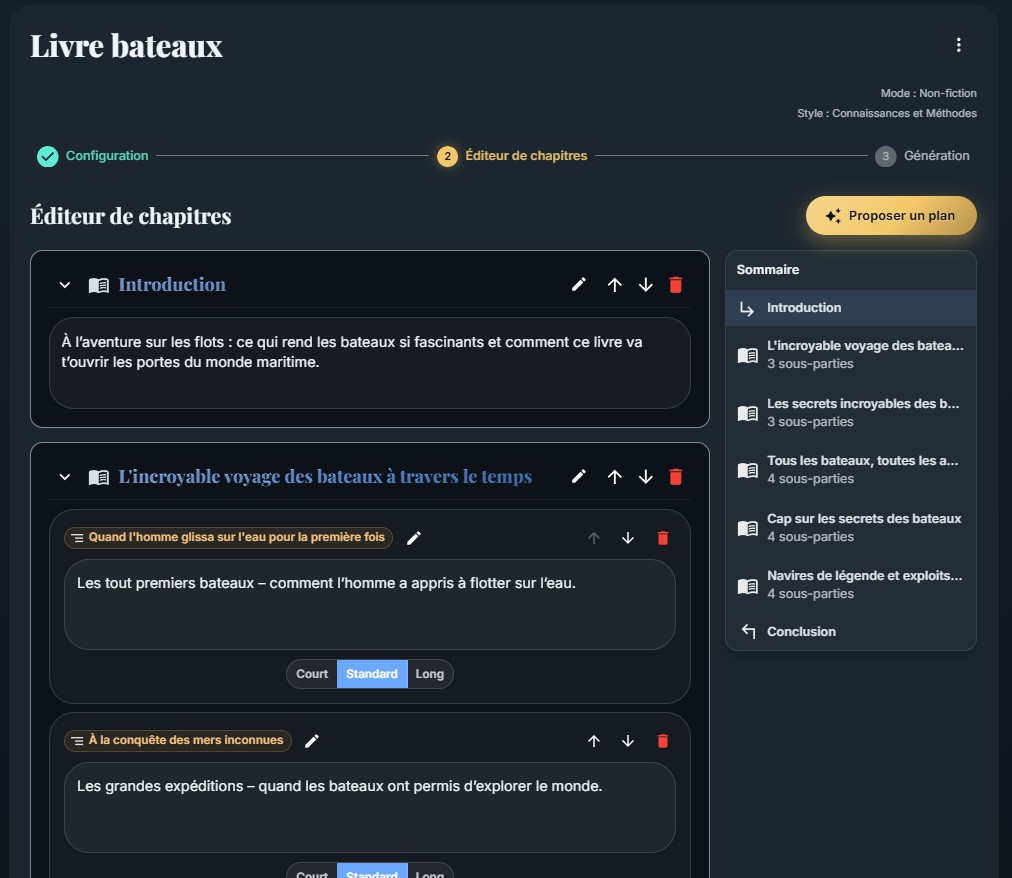Set first subsection length to Long
This screenshot has width=1012, height=878.
click(x=430, y=674)
